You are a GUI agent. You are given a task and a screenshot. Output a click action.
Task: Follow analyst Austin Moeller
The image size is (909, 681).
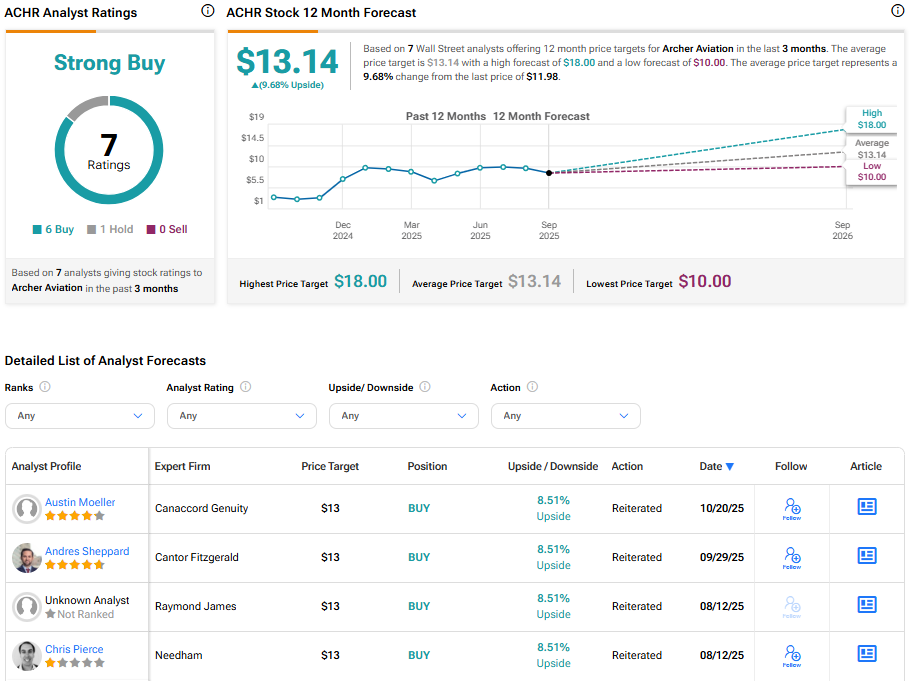(x=792, y=508)
